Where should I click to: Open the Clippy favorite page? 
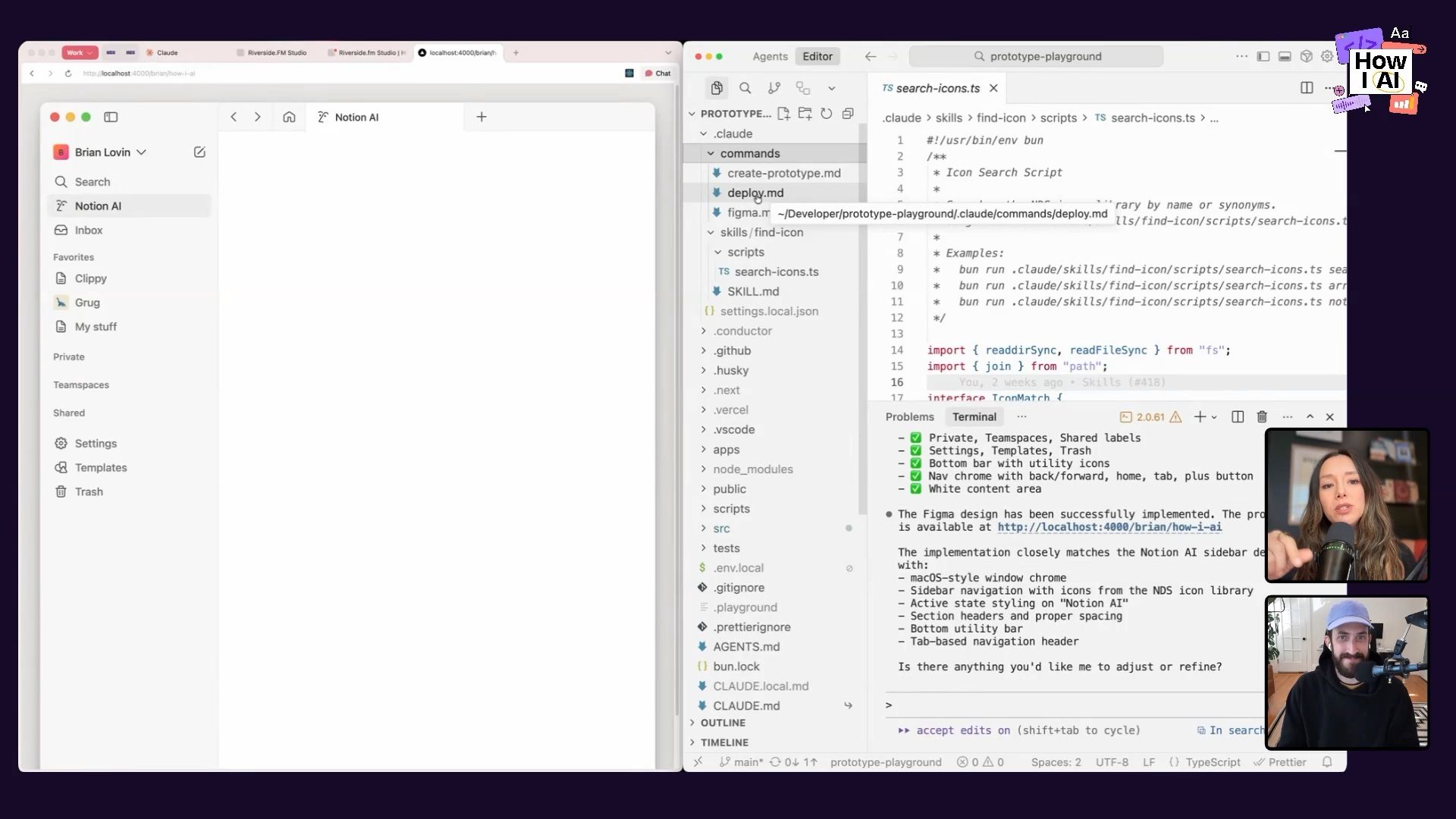[129, 278]
